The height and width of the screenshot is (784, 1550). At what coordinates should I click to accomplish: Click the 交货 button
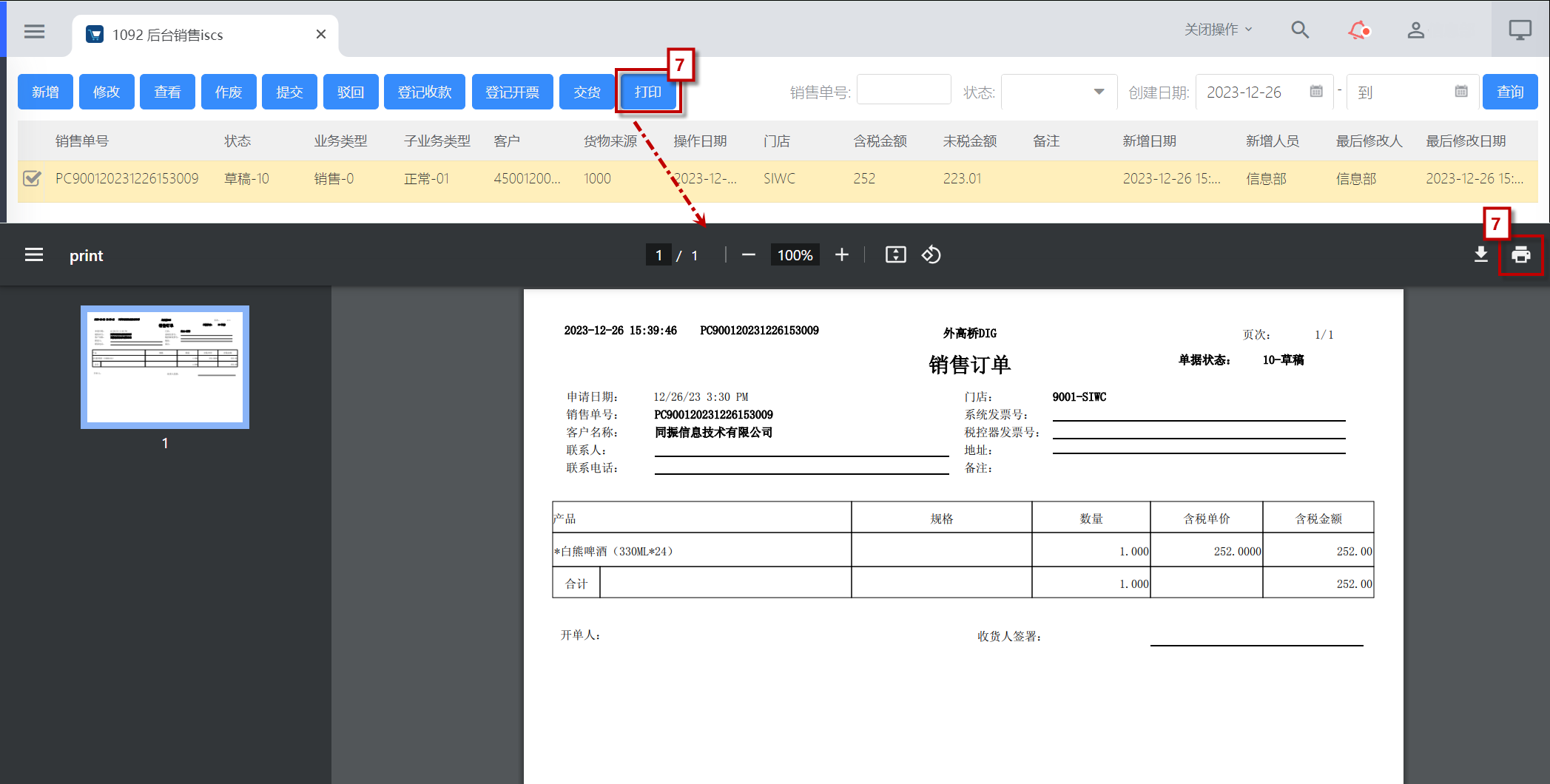[587, 92]
